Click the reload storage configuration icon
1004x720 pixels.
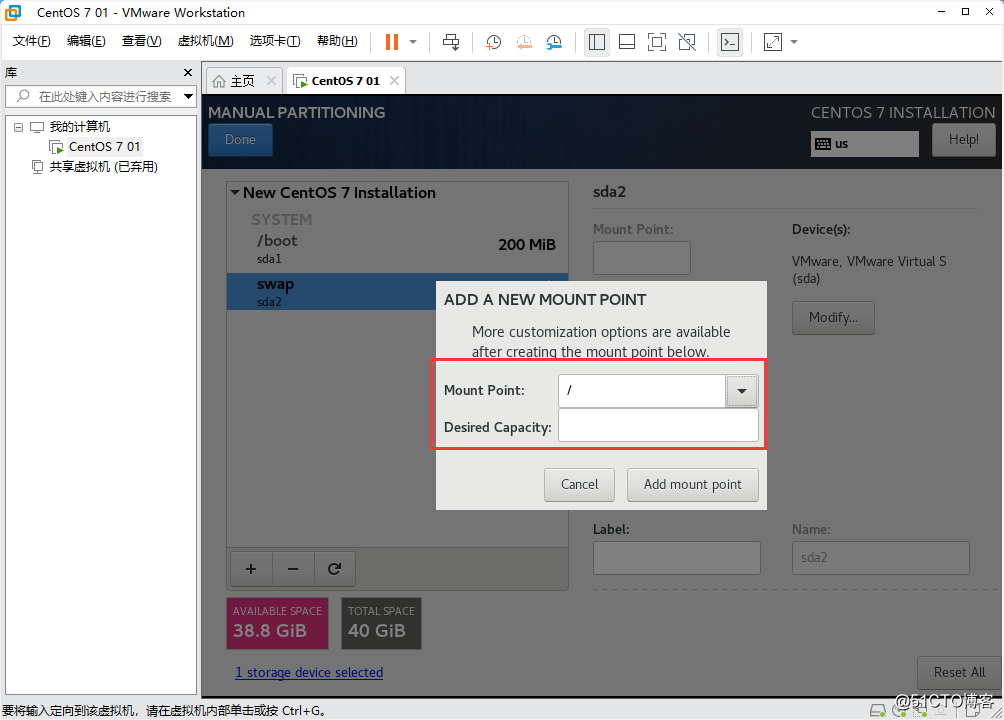click(334, 569)
